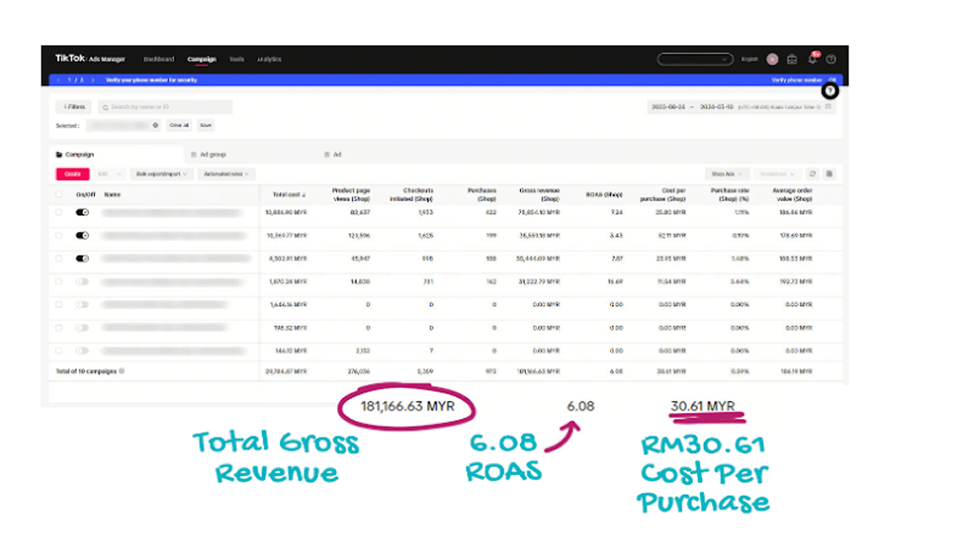The height and width of the screenshot is (545, 963).
Task: Open the notifications bell icon
Action: point(812,59)
